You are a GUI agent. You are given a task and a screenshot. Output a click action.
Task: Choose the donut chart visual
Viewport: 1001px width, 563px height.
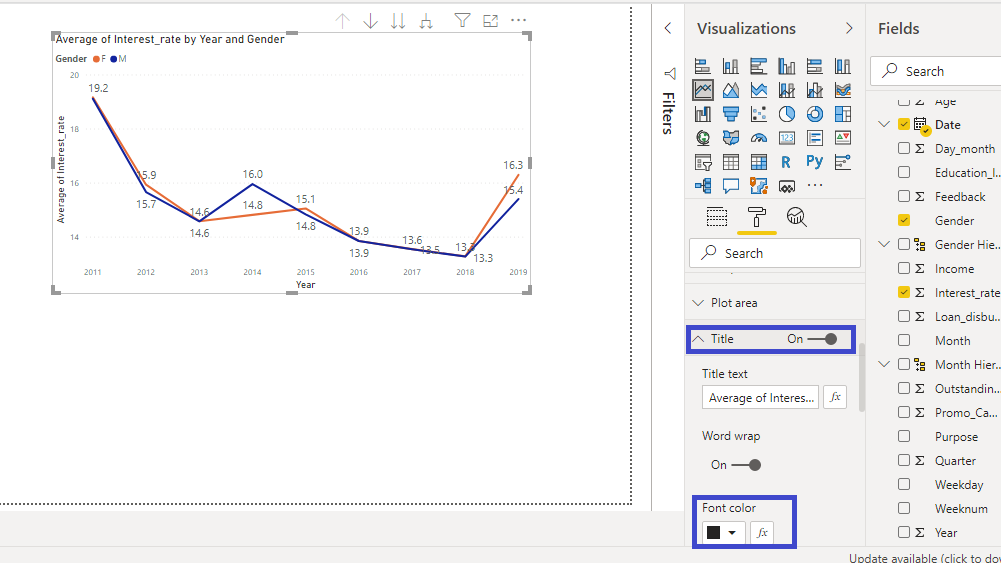click(x=815, y=114)
